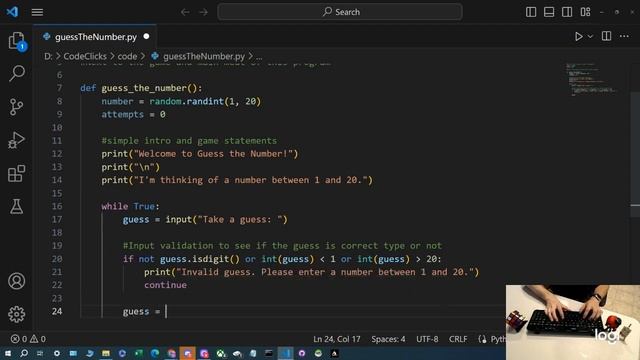Go back with the left arrow
Image resolution: width=640 pixels, height=360 pixels.
click(x=185, y=12)
